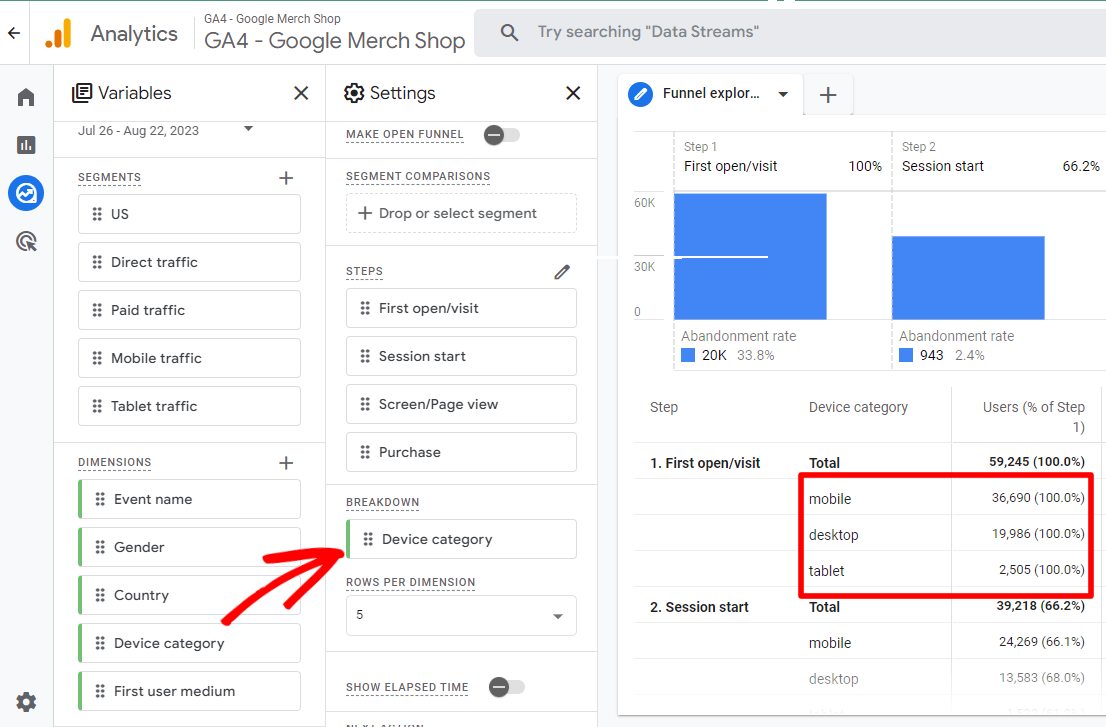Switch to the Funnel exploration tab
This screenshot has width=1106, height=727.
[710, 93]
